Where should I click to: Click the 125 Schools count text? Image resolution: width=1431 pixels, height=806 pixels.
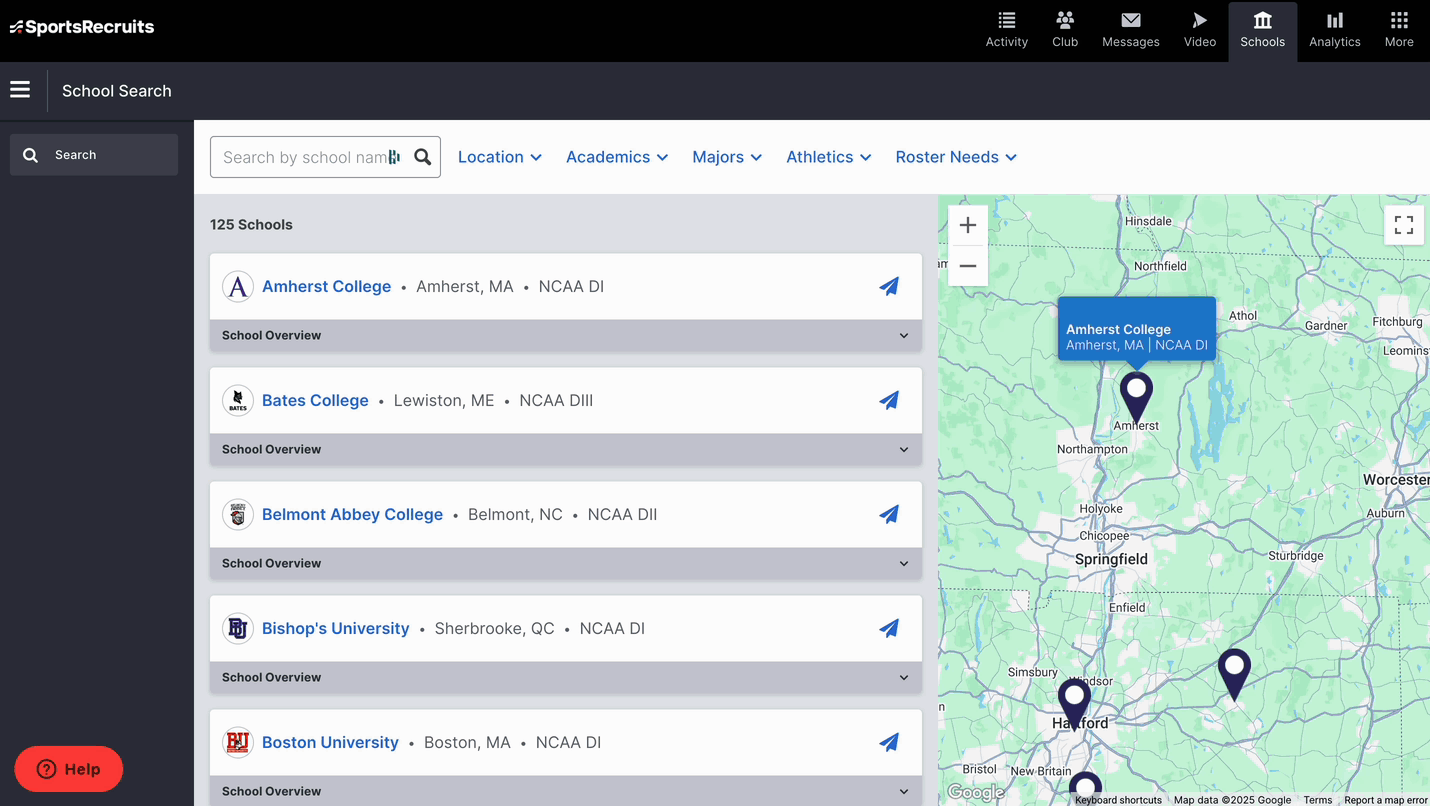tap(251, 224)
